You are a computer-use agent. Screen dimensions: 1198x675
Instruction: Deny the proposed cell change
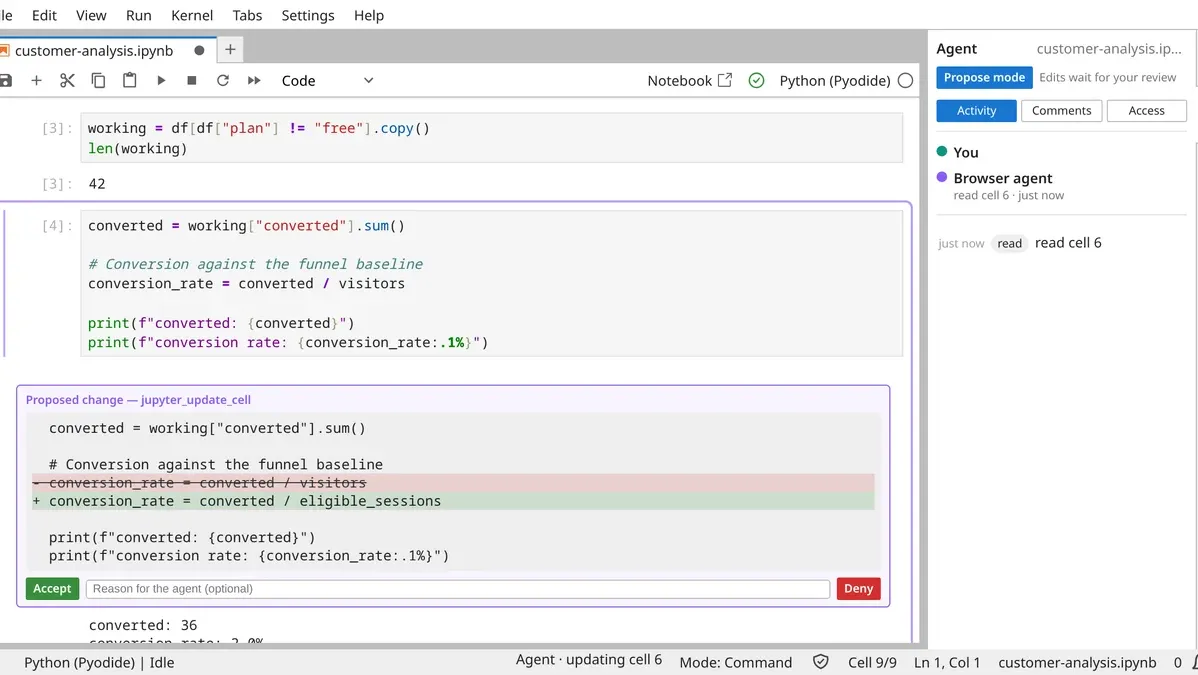[x=858, y=589]
